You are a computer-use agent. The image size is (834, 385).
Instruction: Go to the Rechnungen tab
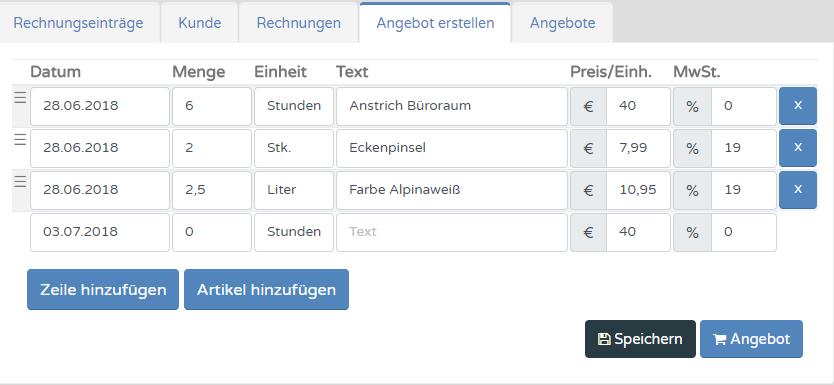pos(298,23)
